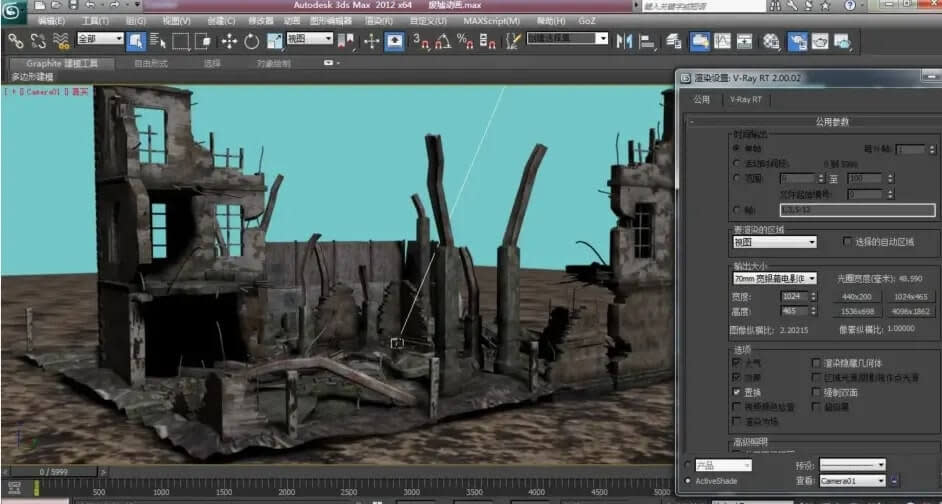Expand the 70mm output size preset dropdown

pyautogui.click(x=774, y=278)
